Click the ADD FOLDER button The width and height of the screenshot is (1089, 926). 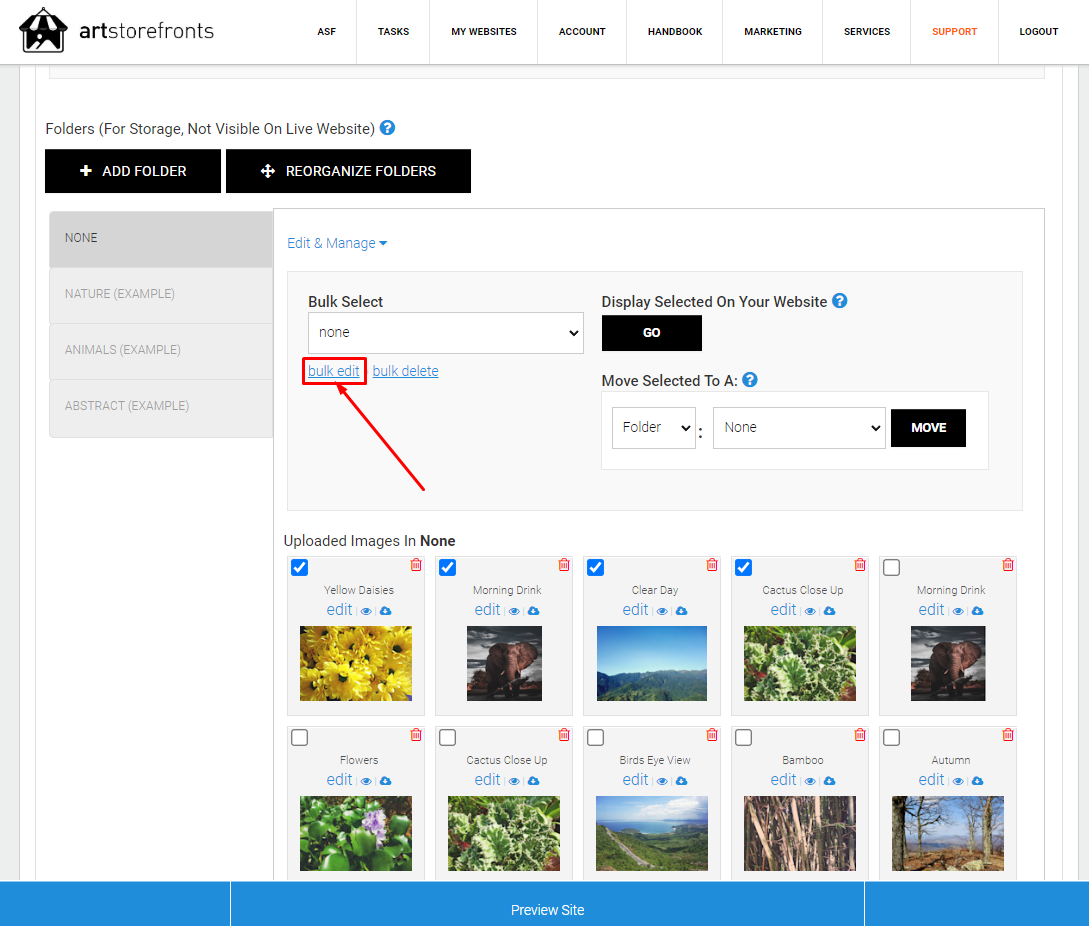point(133,171)
